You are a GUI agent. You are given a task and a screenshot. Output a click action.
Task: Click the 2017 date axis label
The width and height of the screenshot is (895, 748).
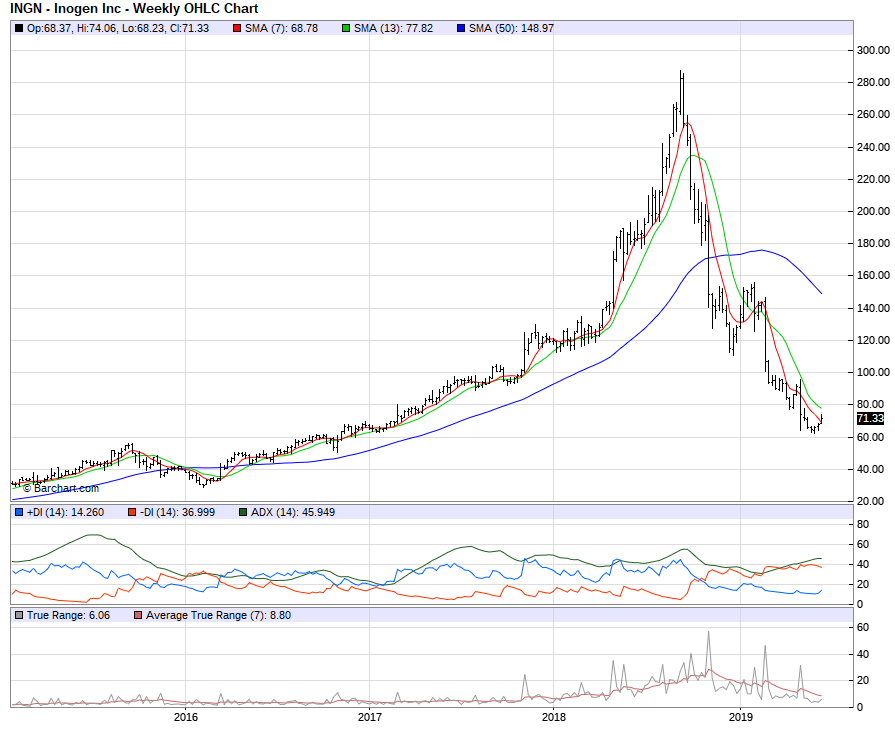(369, 717)
